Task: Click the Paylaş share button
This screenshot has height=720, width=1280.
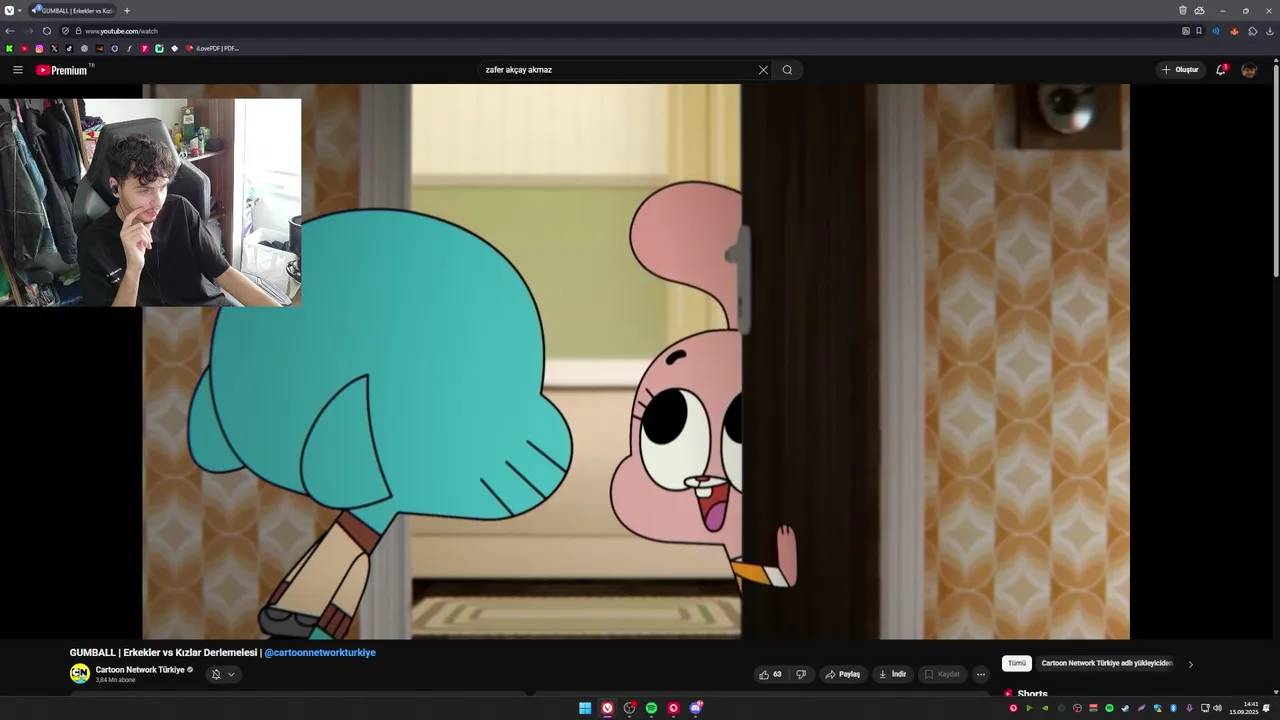Action: [843, 674]
